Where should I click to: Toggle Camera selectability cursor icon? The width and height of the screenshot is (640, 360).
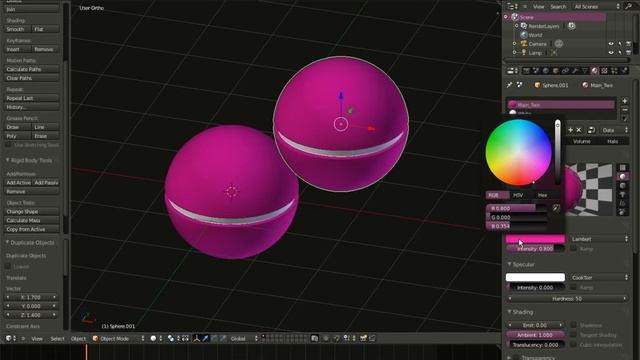click(x=620, y=44)
